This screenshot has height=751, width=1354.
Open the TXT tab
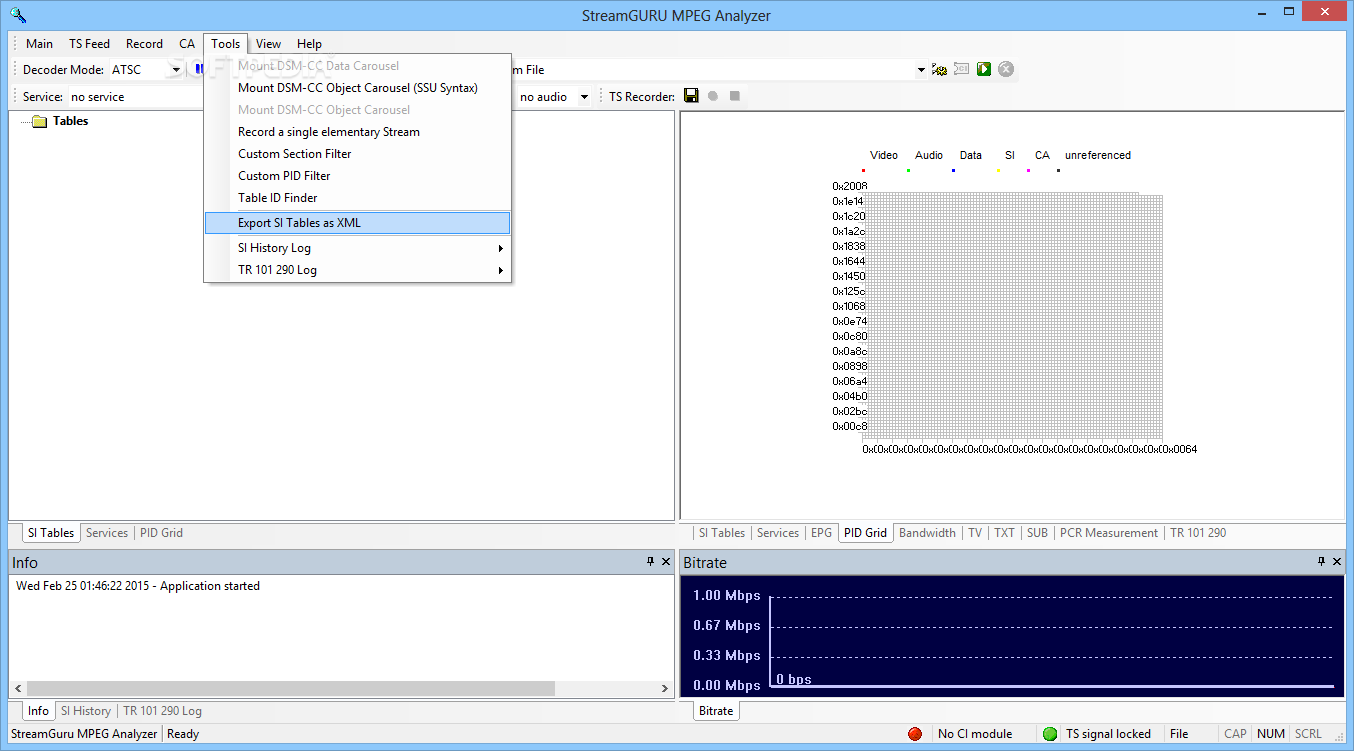pyautogui.click(x=1004, y=533)
